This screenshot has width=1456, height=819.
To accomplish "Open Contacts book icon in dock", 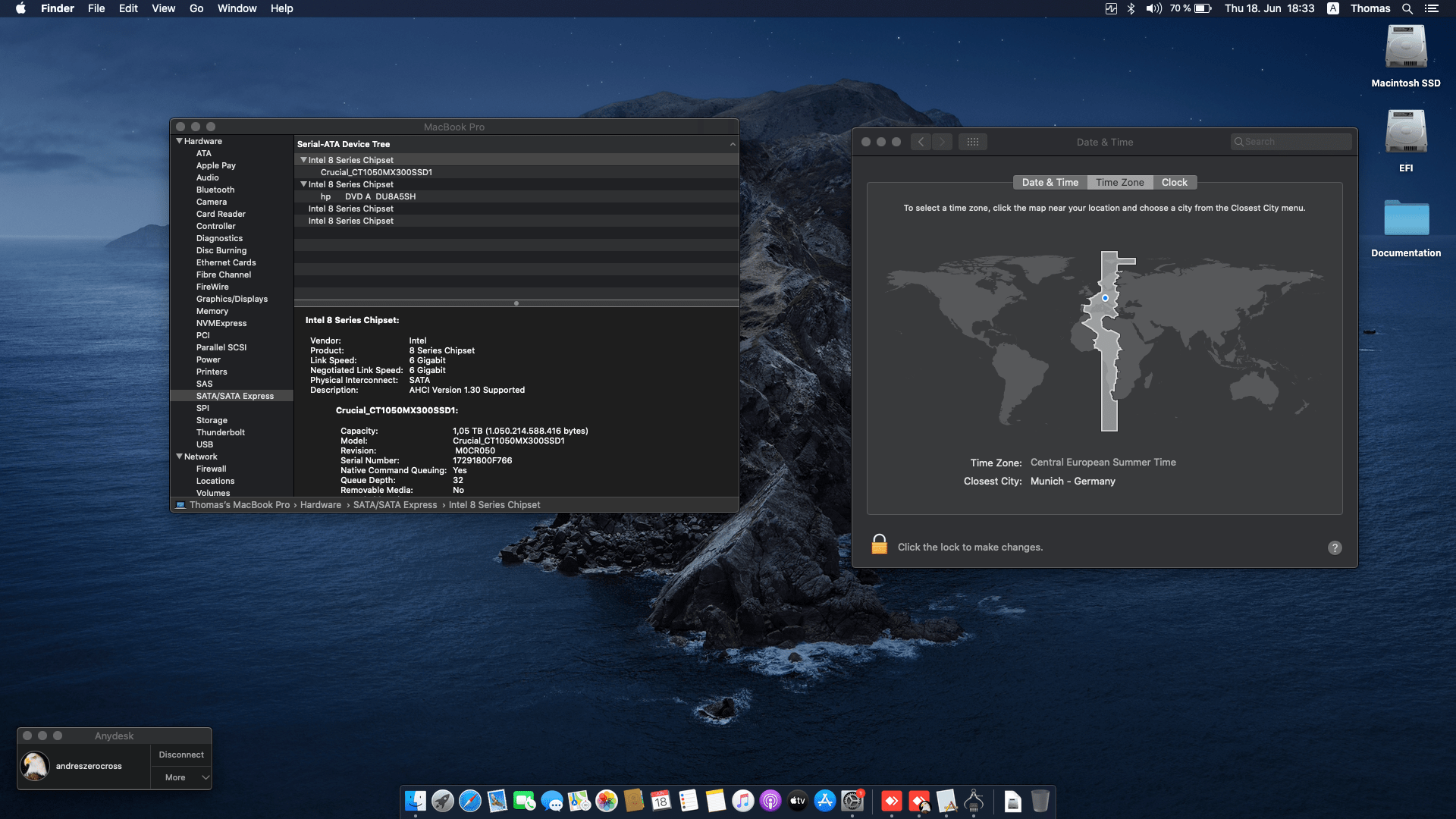I will click(x=634, y=801).
